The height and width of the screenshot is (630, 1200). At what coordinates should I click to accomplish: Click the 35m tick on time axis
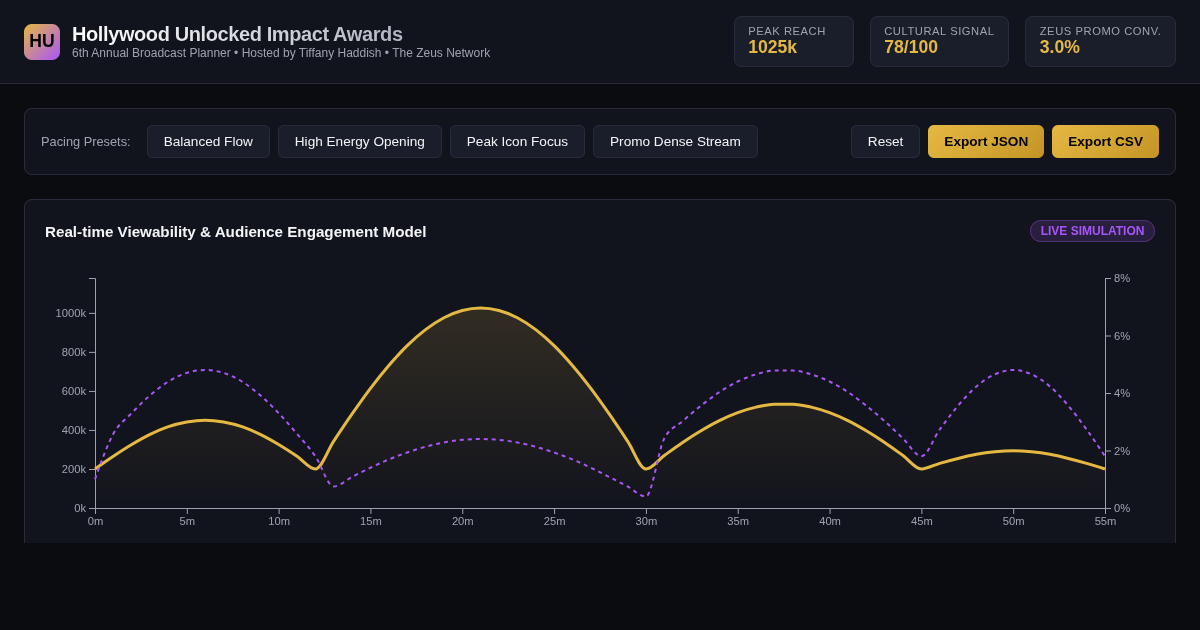[738, 521]
